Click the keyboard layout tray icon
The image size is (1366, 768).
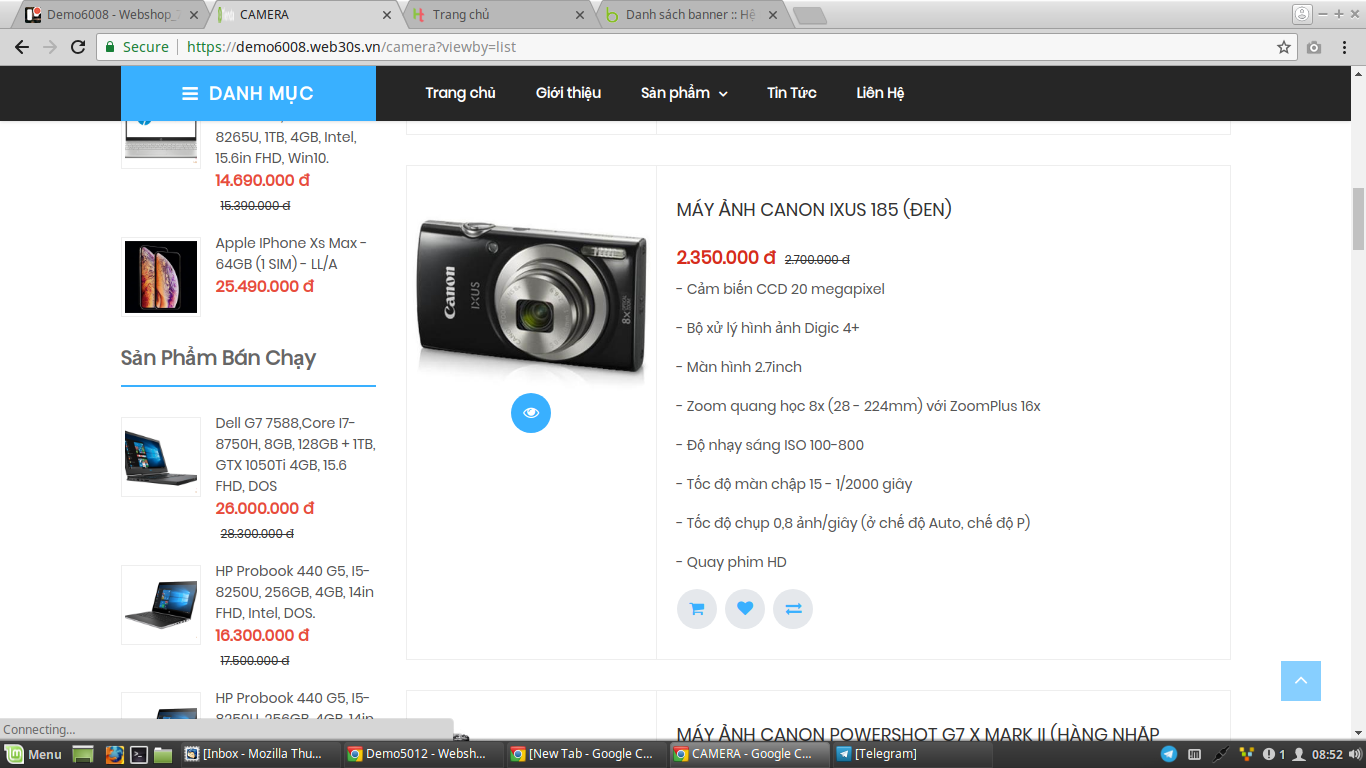[x=1195, y=754]
